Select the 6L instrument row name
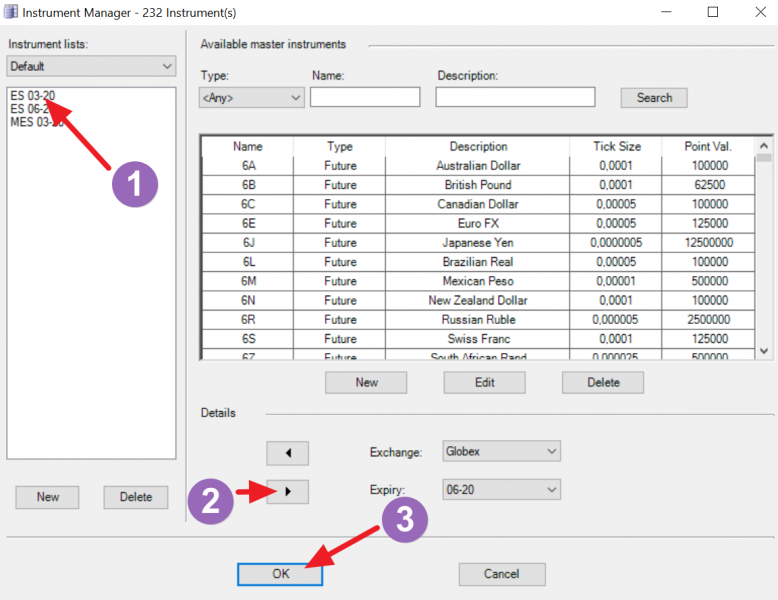 click(x=248, y=262)
